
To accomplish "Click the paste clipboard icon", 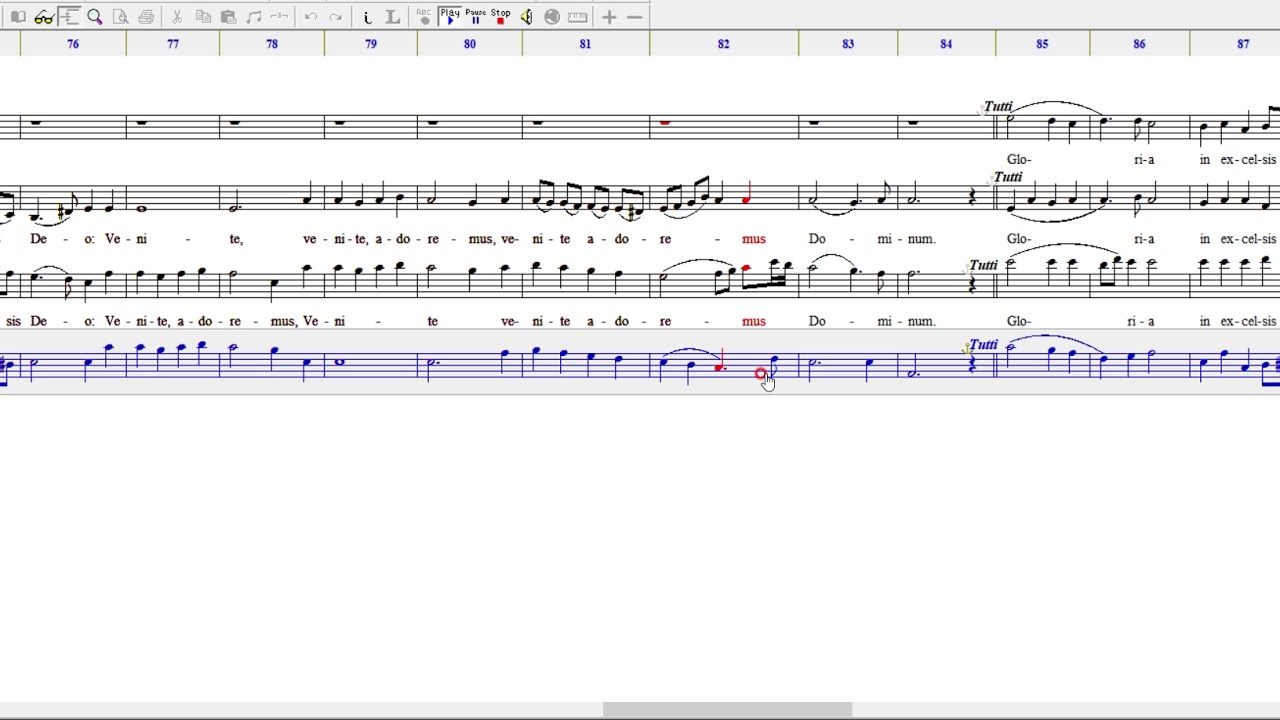I will coord(228,17).
